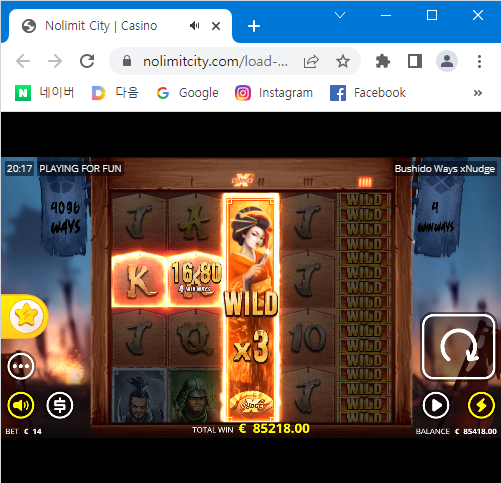
Task: Start autoplay with the play icon
Action: coord(436,406)
